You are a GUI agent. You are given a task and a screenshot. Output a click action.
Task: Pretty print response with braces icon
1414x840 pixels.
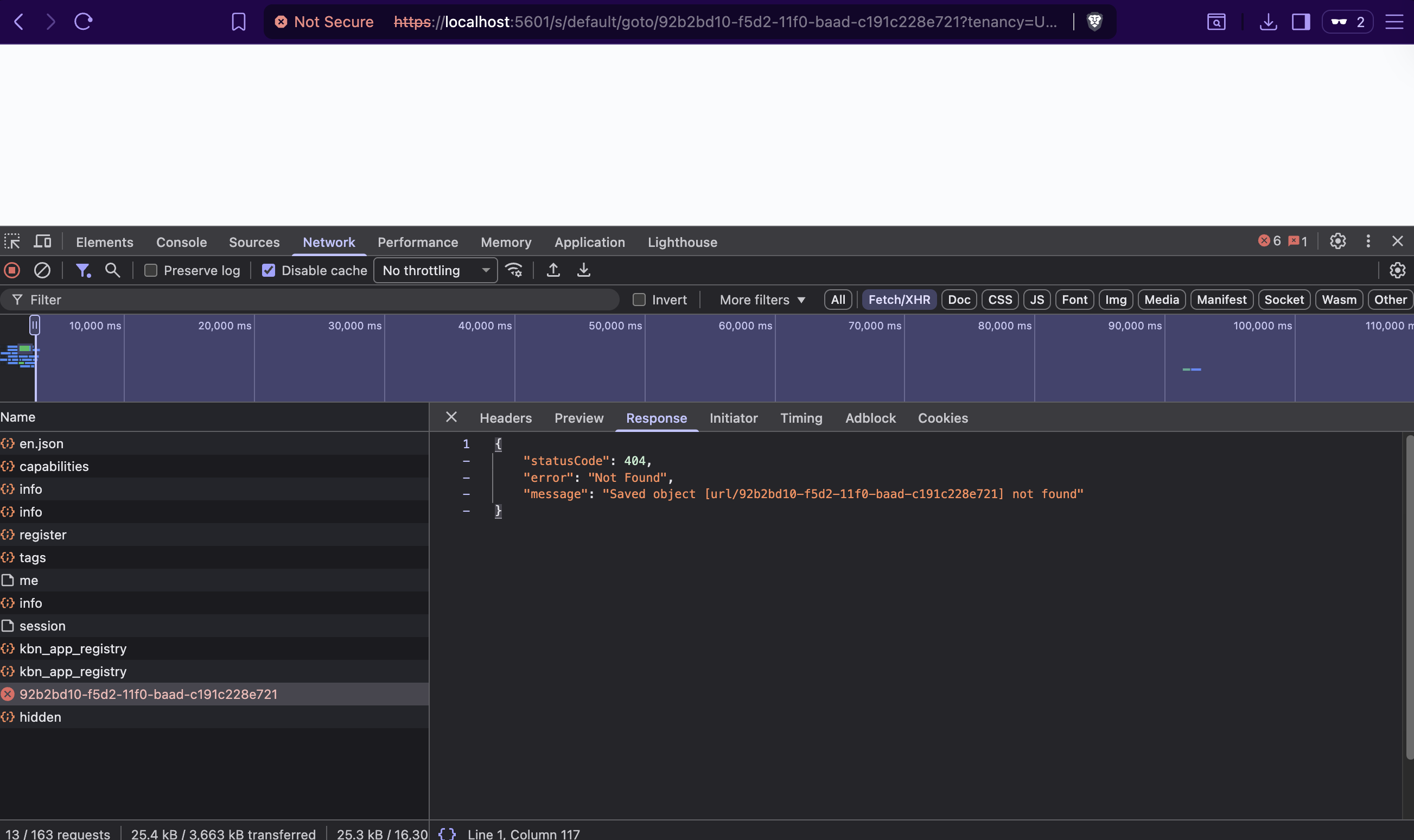pyautogui.click(x=447, y=833)
